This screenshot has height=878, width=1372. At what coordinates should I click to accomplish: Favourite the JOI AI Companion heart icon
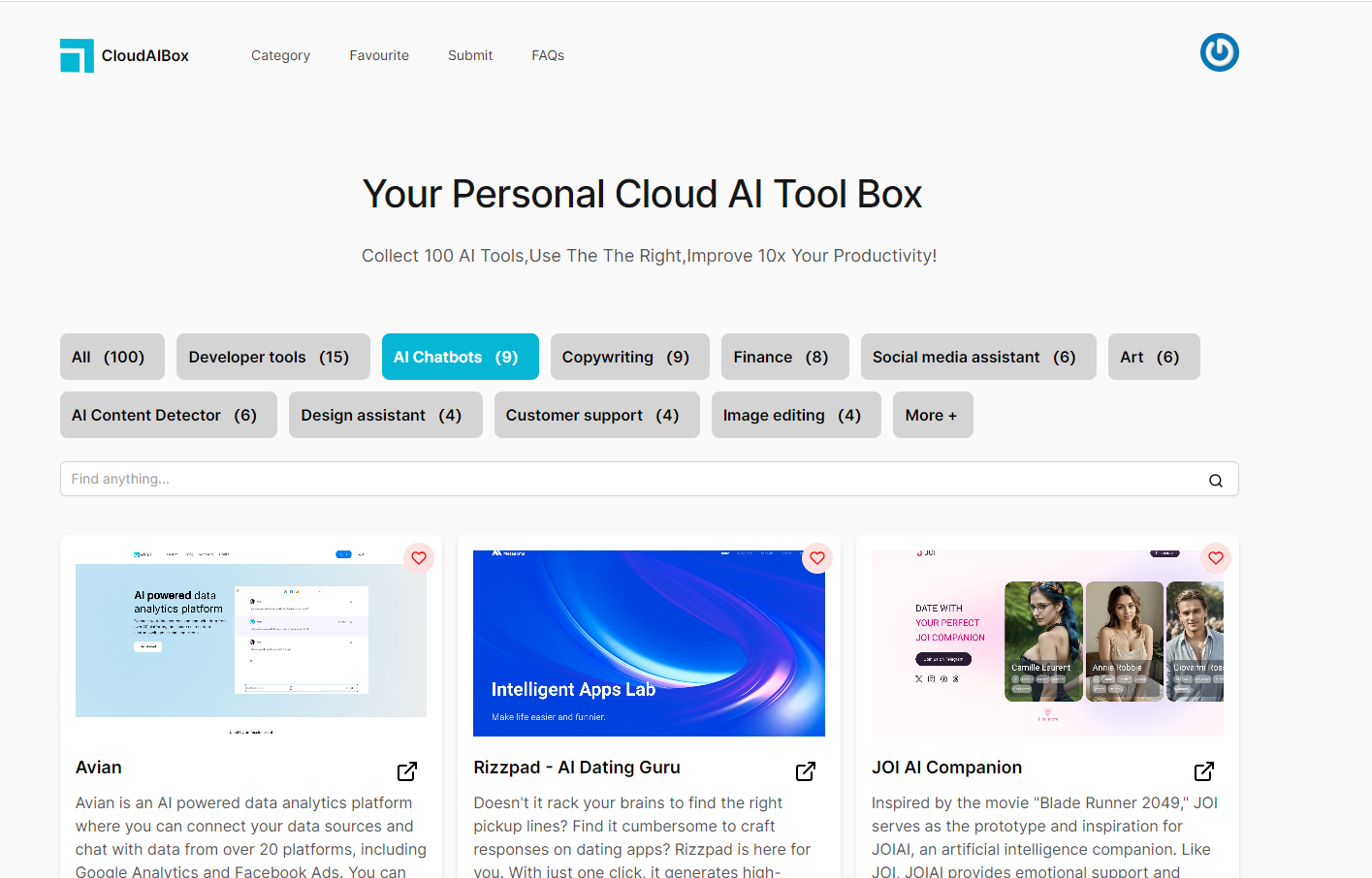point(1216,558)
